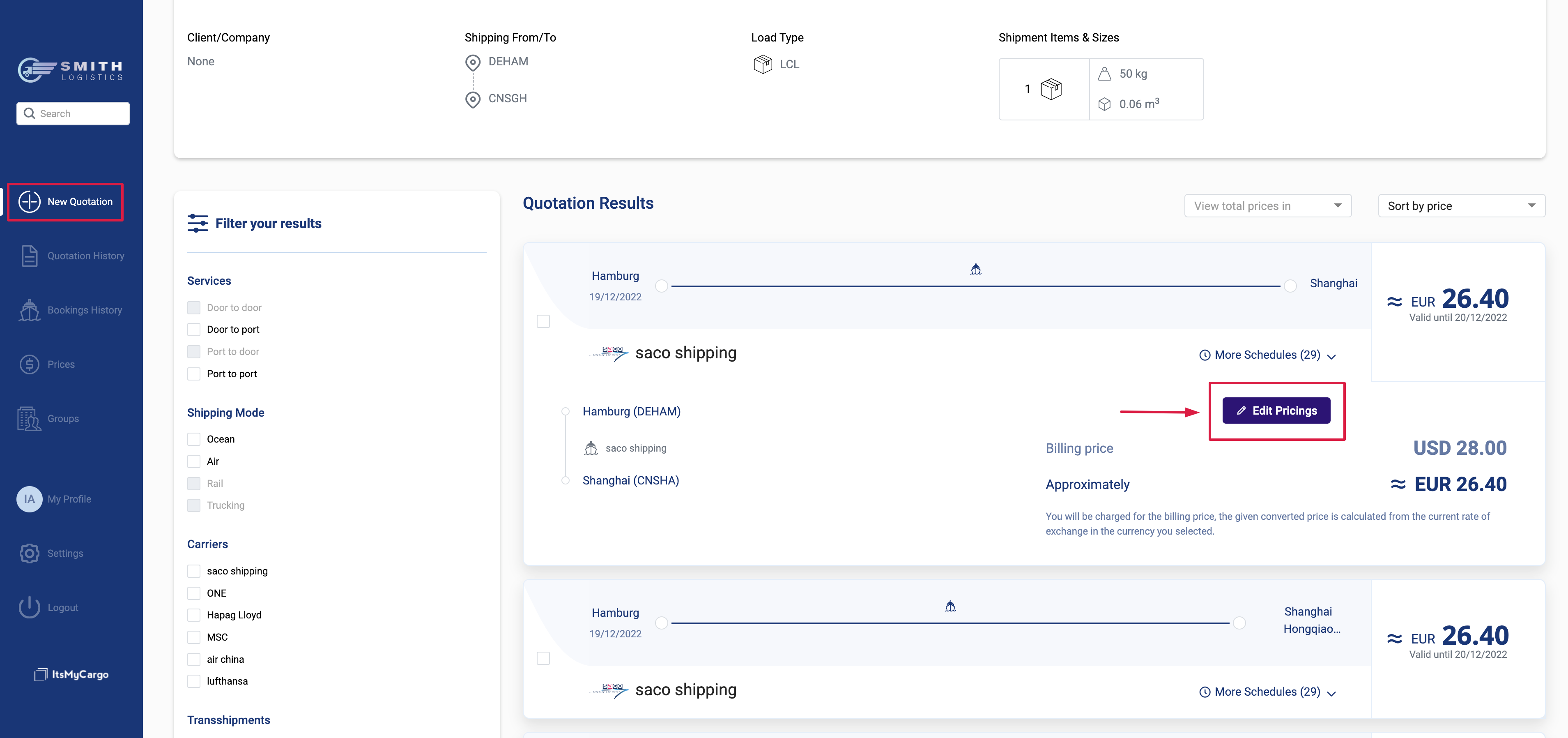Viewport: 1568px width, 738px height.
Task: Select the first Hamburg–Shanghai result checkbox
Action: point(543,321)
